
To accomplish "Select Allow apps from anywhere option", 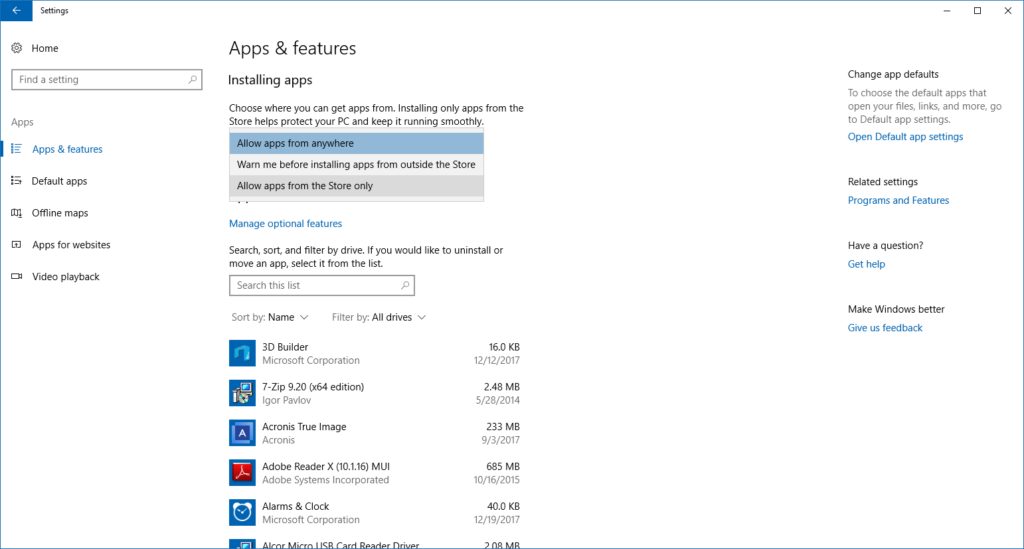I will click(x=356, y=144).
